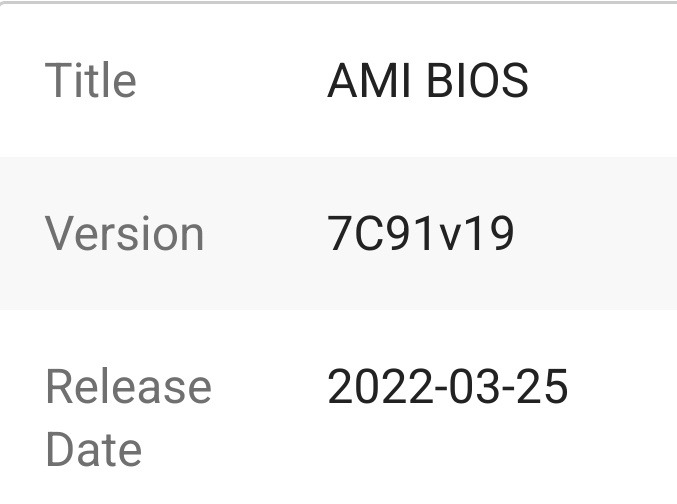
Task: Select the 2022-03-25 release date value
Action: point(447,387)
